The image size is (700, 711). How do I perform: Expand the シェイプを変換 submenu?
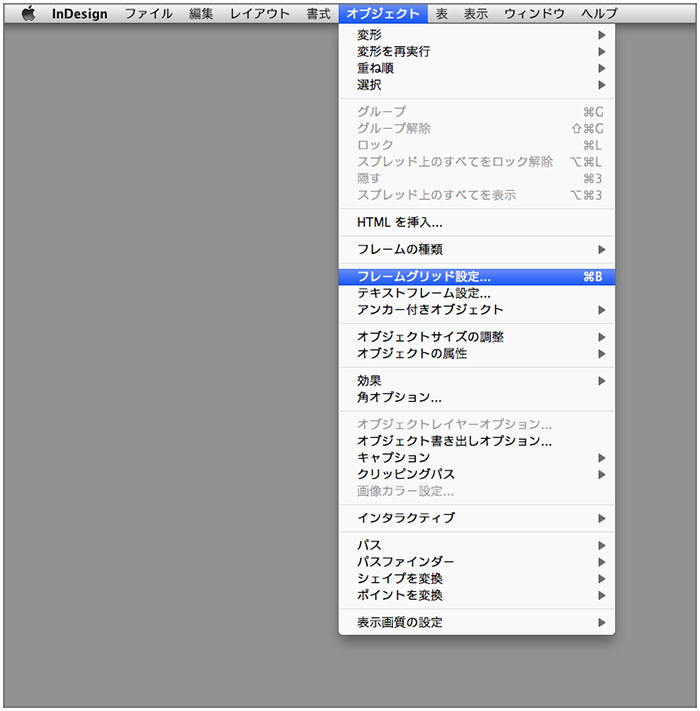point(477,579)
